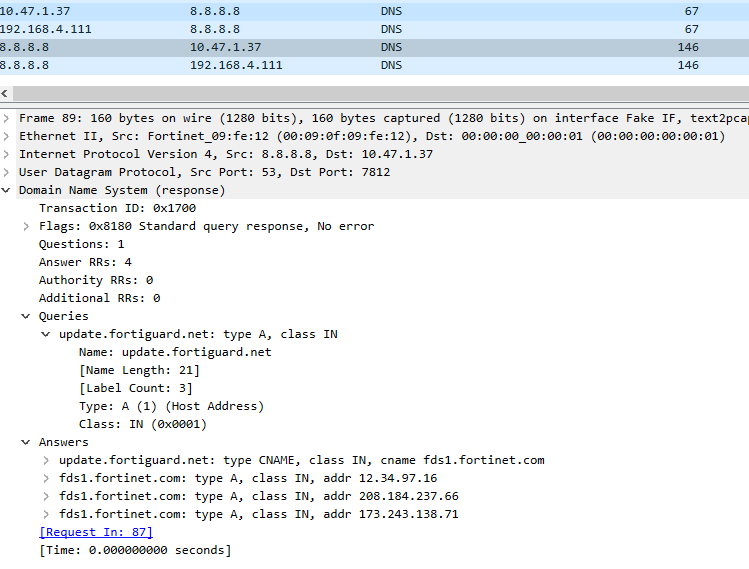
Task: Select the Authority RRs: 0 field
Action: coord(96,280)
